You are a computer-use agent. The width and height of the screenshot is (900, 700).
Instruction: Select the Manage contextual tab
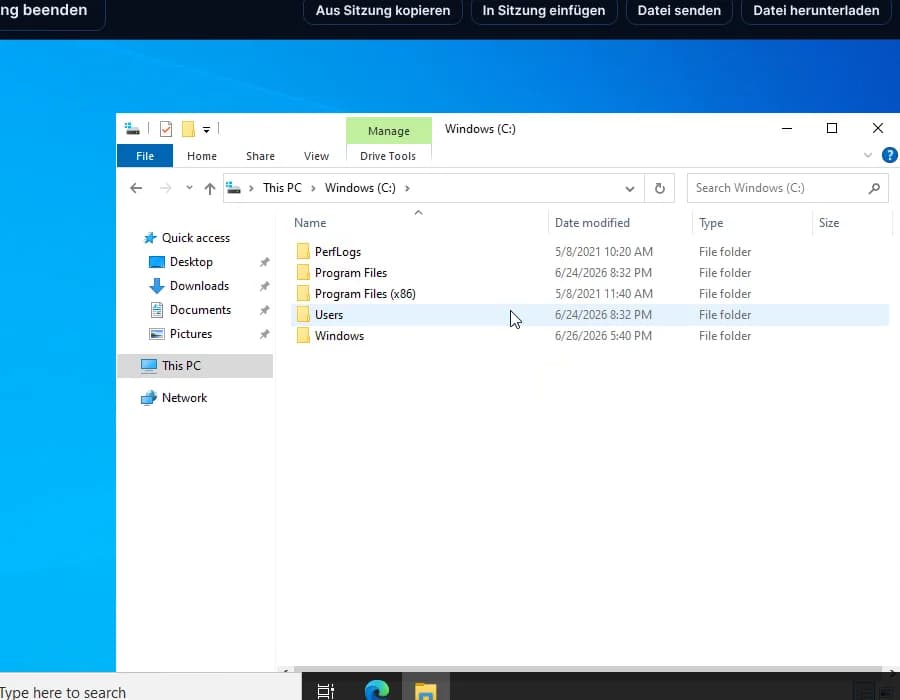point(389,131)
